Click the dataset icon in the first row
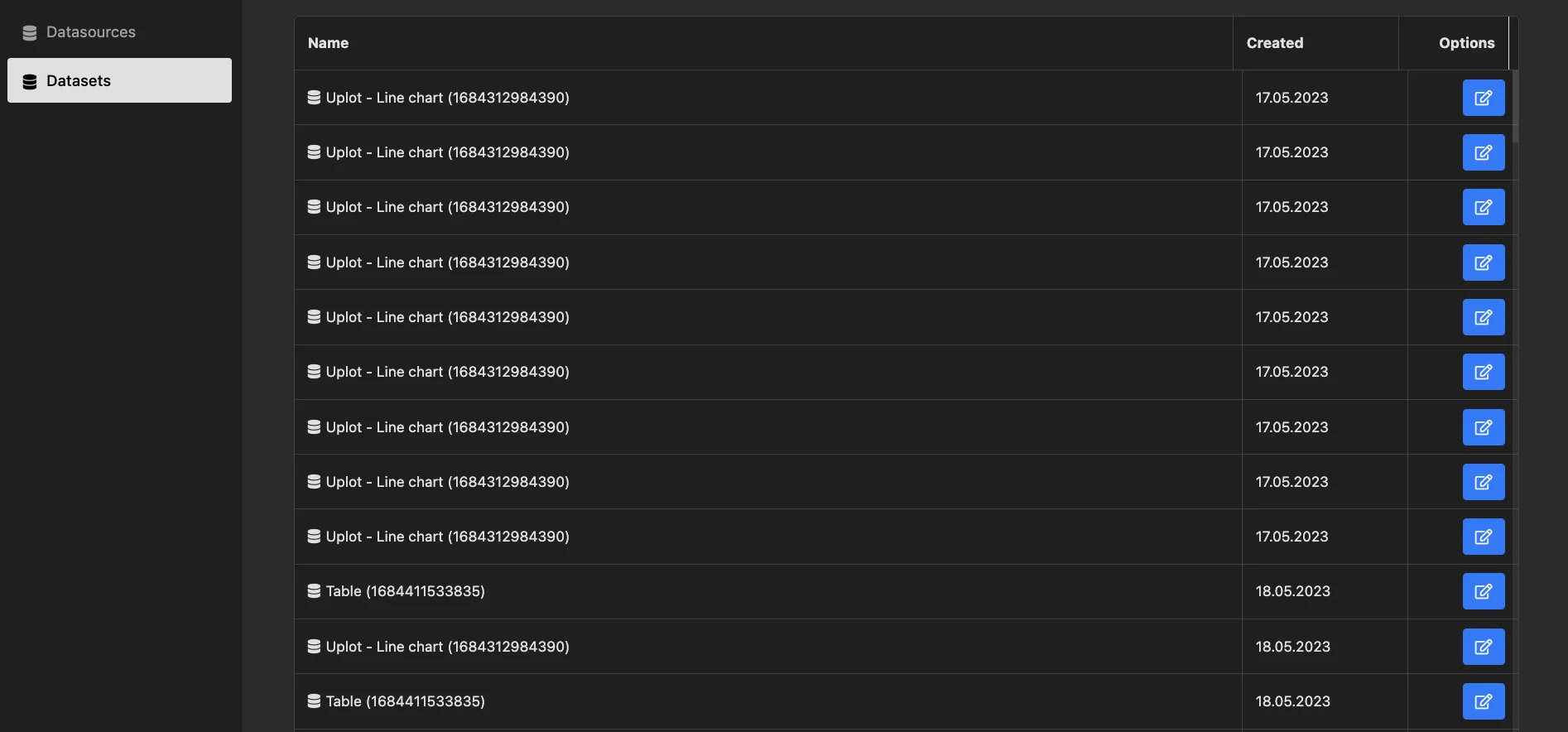The image size is (1568, 732). click(314, 98)
